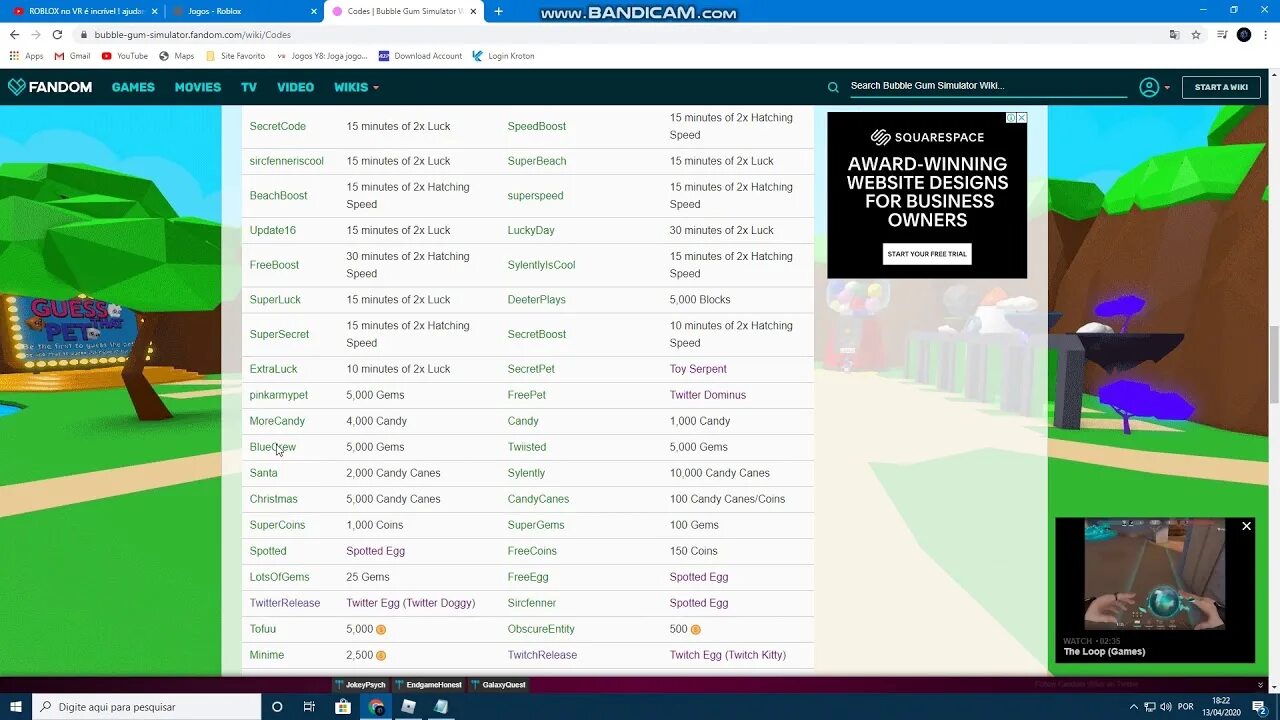
Task: Click the JokeyPsych wiki chip at bottom
Action: pyautogui.click(x=360, y=685)
